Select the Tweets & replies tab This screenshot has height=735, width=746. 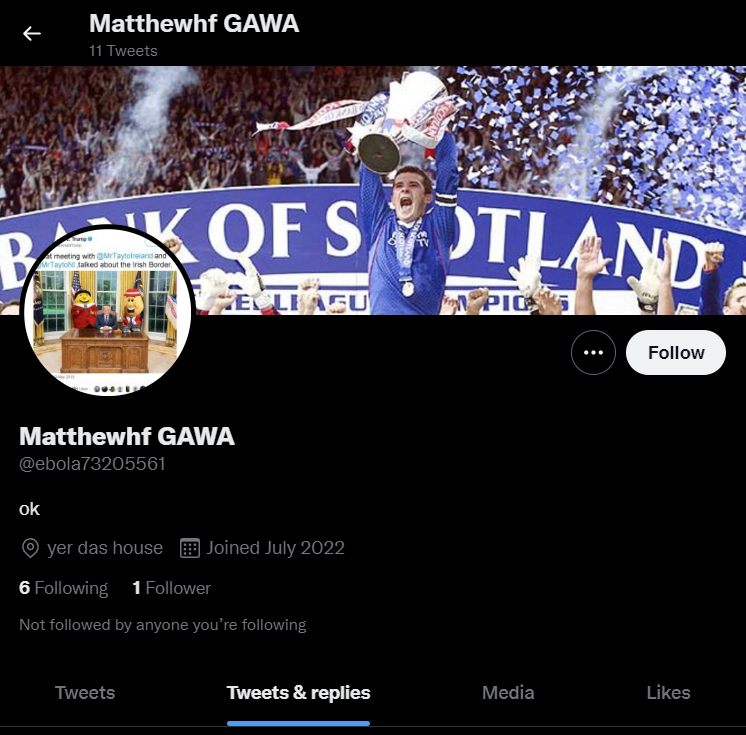[x=298, y=693]
